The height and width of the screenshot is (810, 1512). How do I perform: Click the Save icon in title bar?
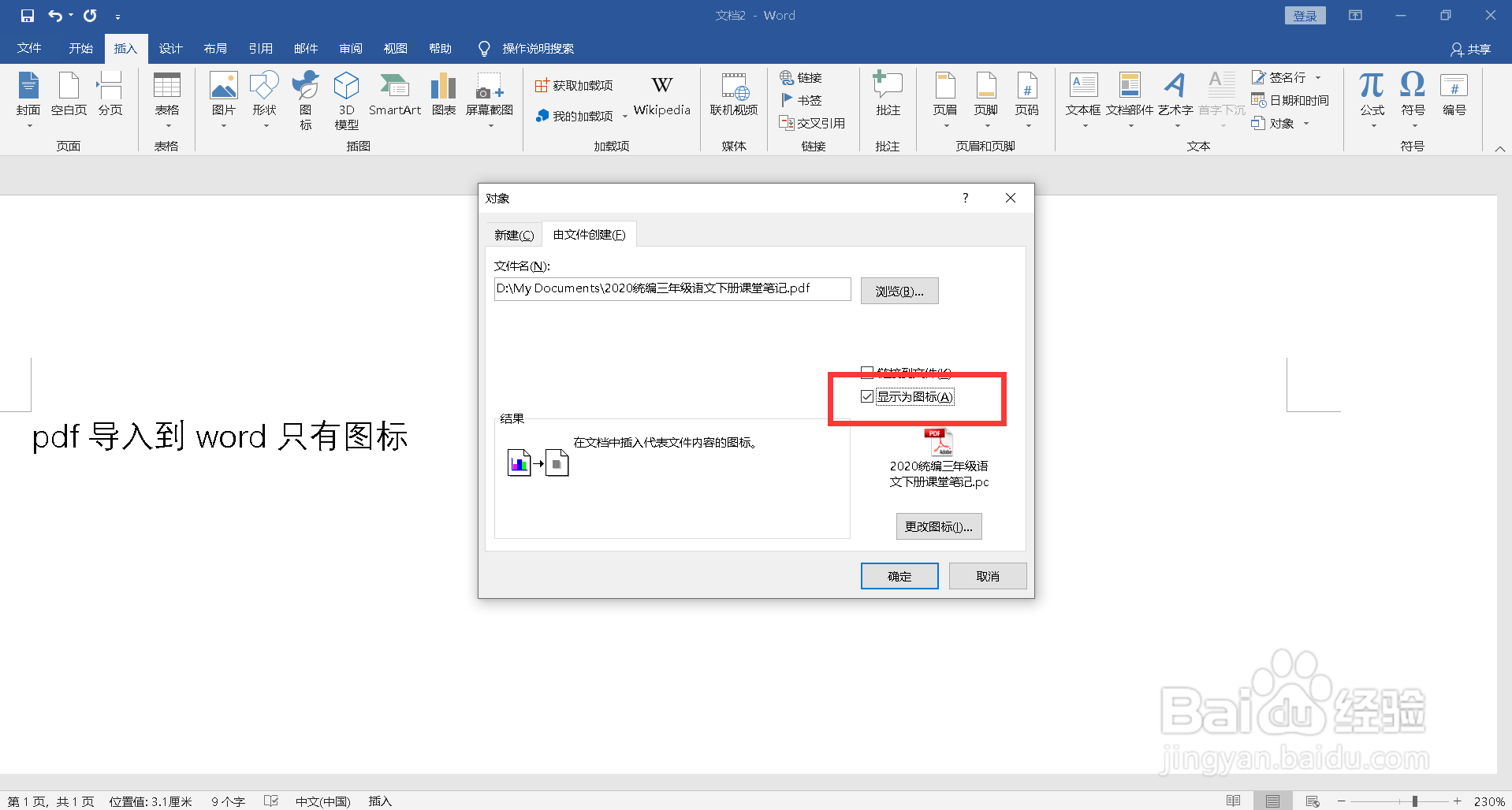pos(28,16)
